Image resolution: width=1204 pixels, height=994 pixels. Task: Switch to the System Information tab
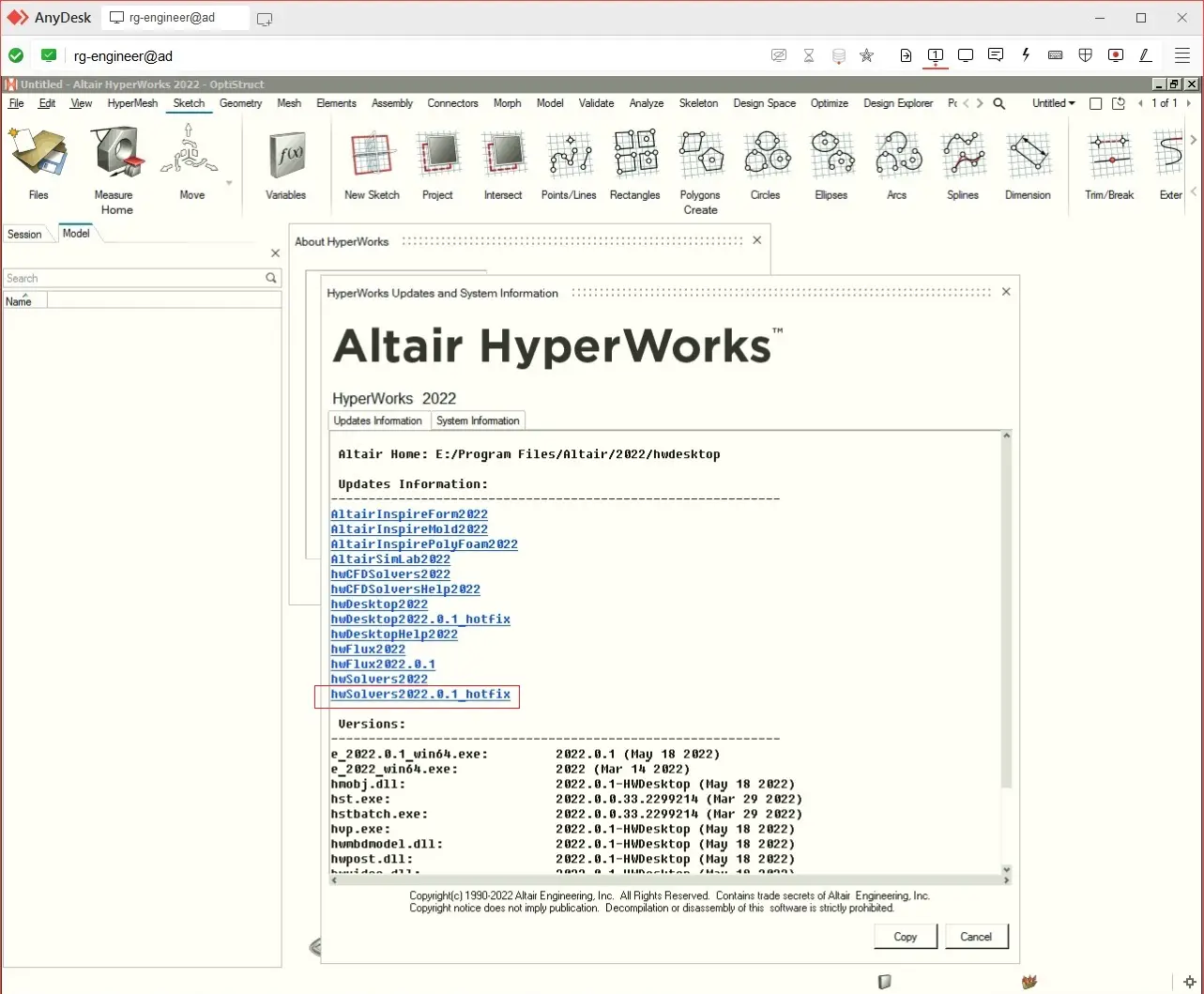(x=478, y=421)
